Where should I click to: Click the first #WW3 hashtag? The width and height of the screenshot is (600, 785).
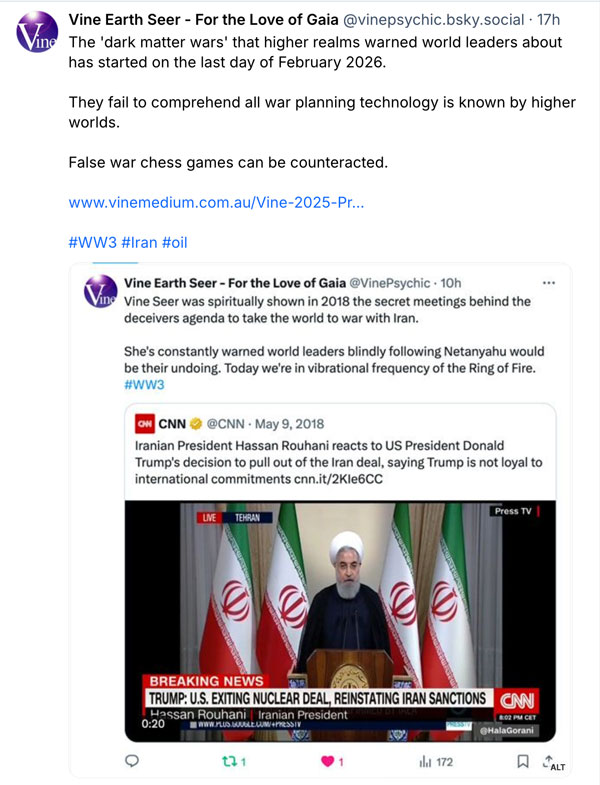point(92,242)
